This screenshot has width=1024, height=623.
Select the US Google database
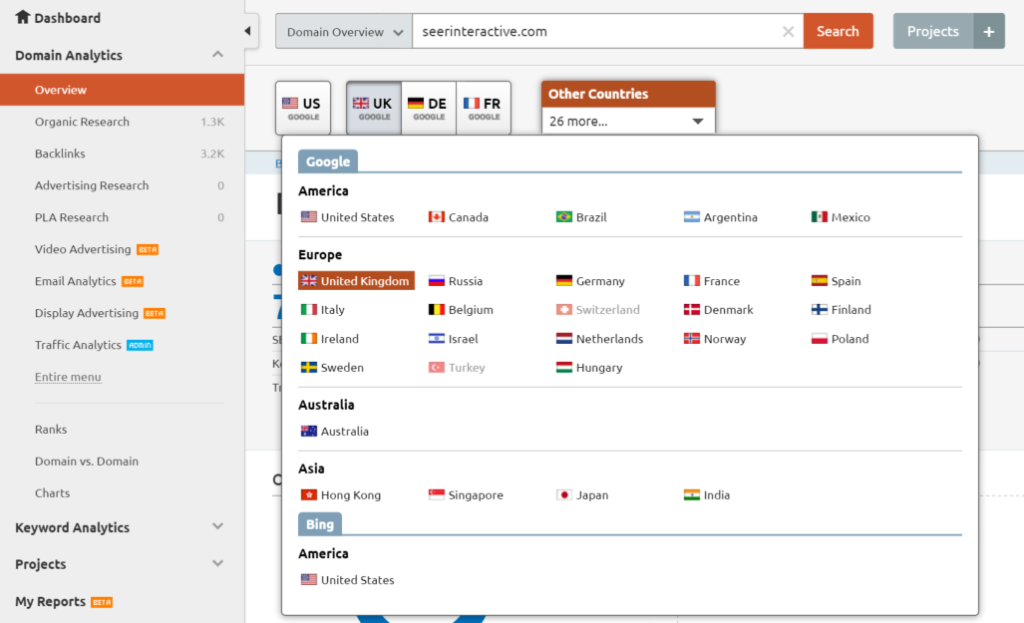point(302,105)
